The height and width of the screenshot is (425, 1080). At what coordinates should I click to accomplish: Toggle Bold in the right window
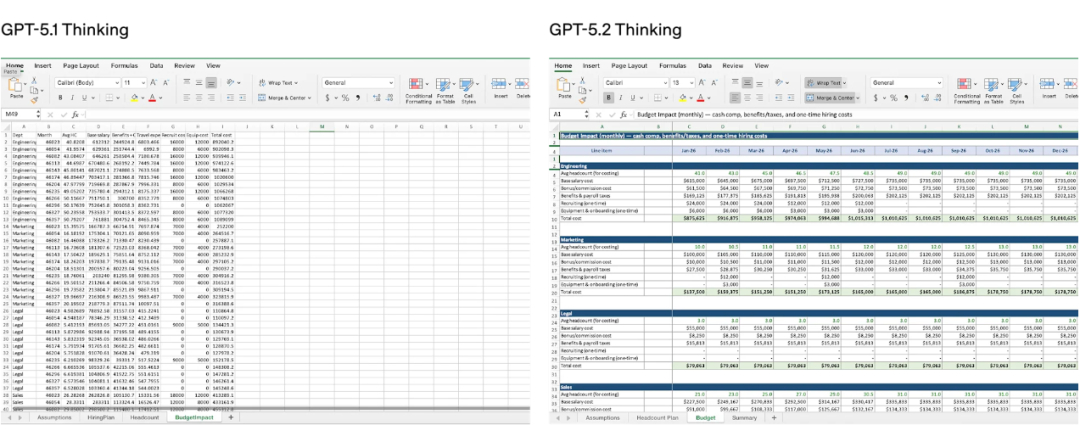point(610,98)
